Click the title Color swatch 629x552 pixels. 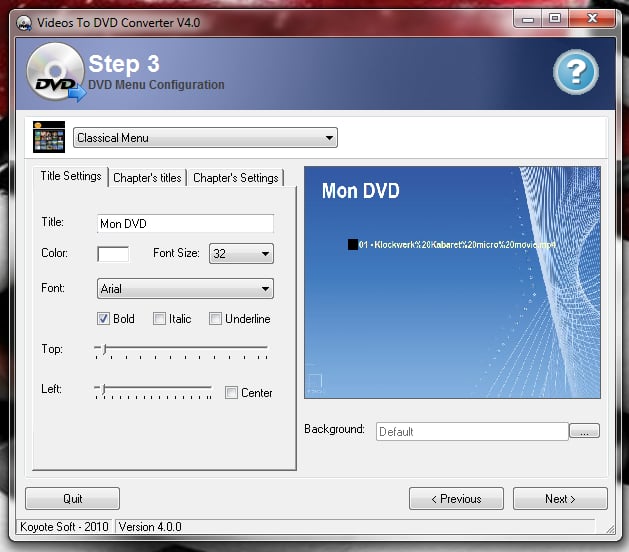click(x=113, y=254)
